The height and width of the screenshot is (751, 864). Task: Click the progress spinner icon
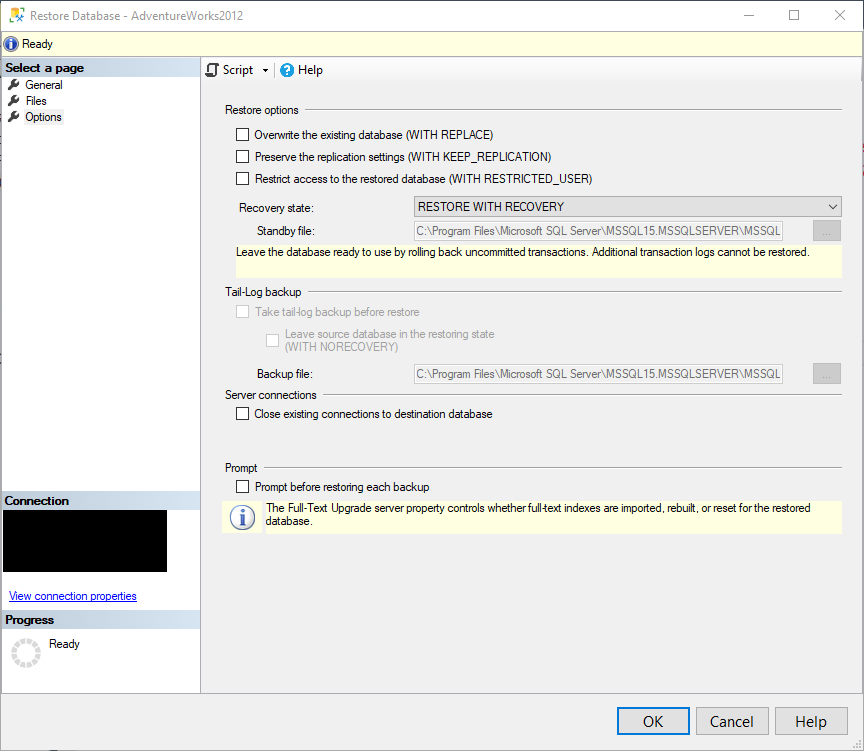pos(26,653)
